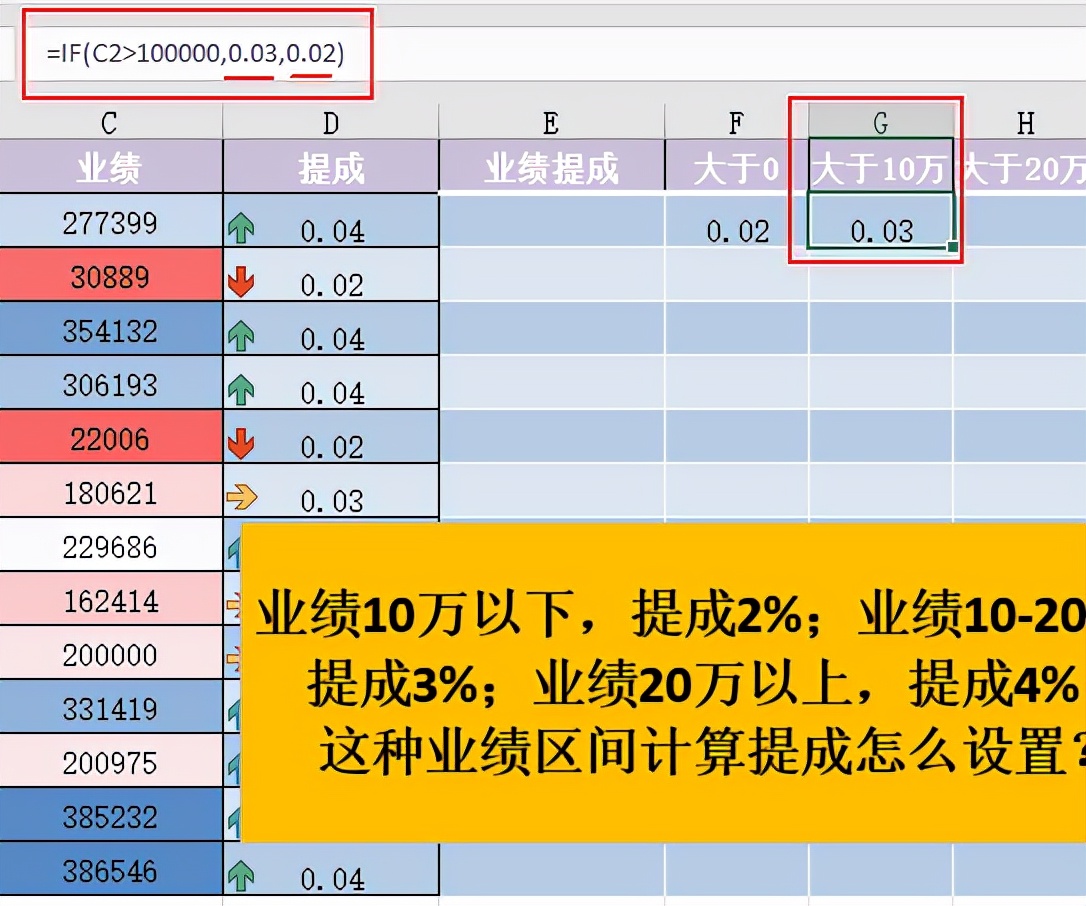The image size is (1086, 906).
Task: Select column D header
Action: click(x=331, y=123)
